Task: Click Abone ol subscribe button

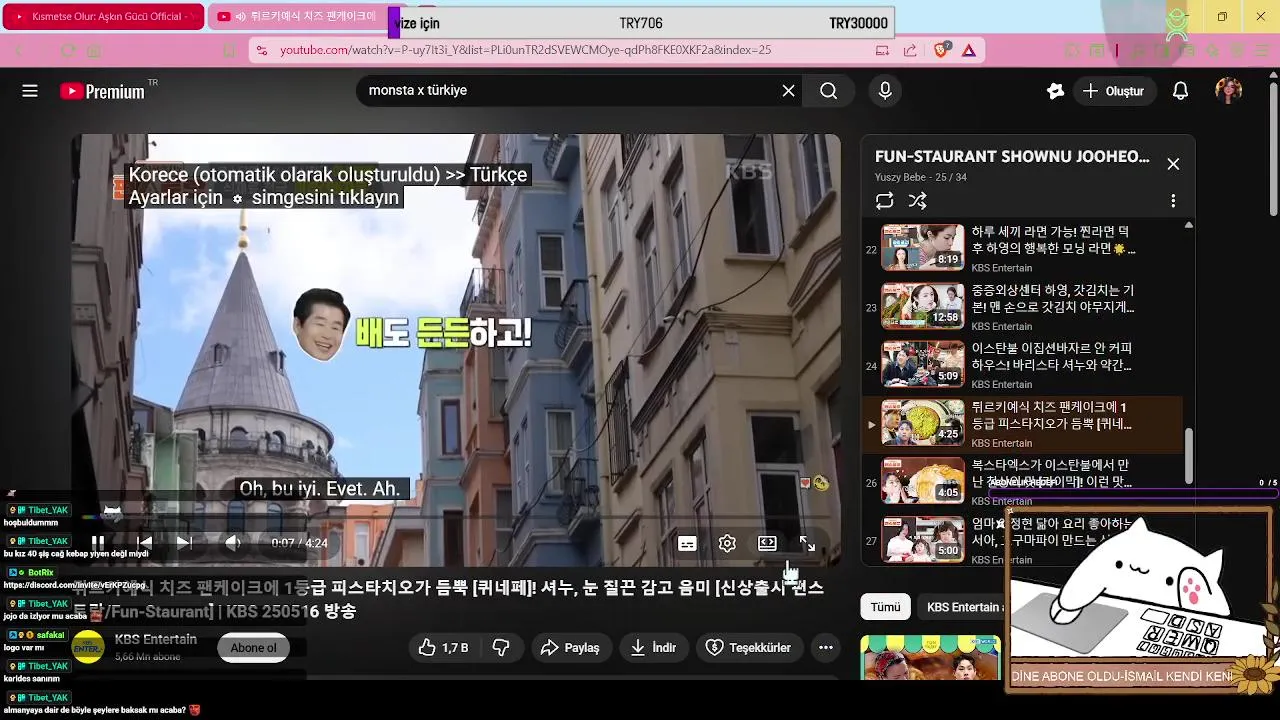Action: [x=254, y=648]
